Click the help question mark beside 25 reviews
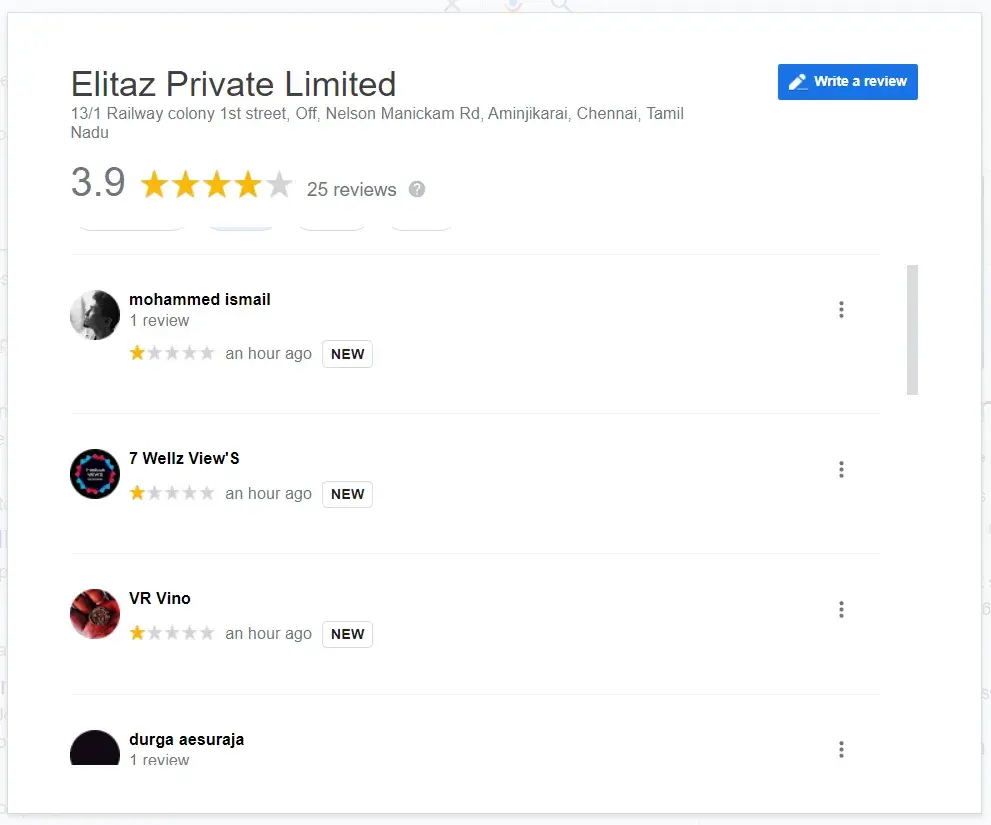Image resolution: width=991 pixels, height=825 pixels. click(417, 189)
